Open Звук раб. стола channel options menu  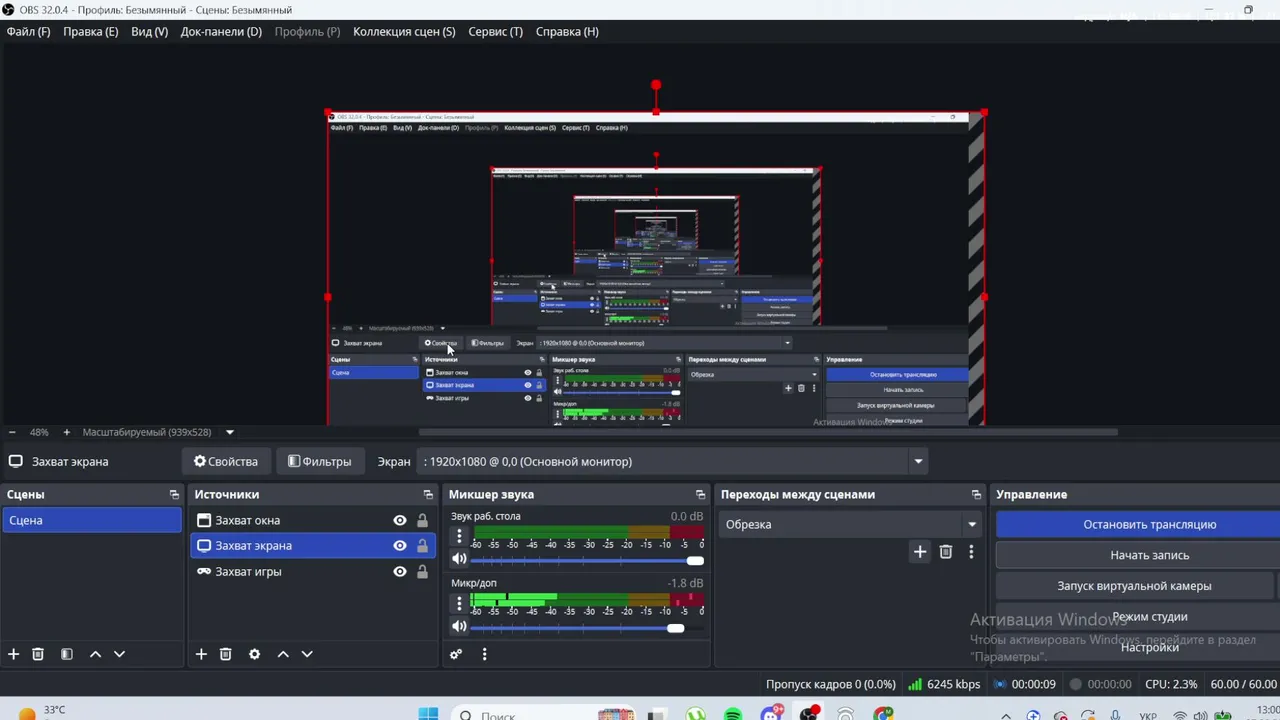(459, 537)
